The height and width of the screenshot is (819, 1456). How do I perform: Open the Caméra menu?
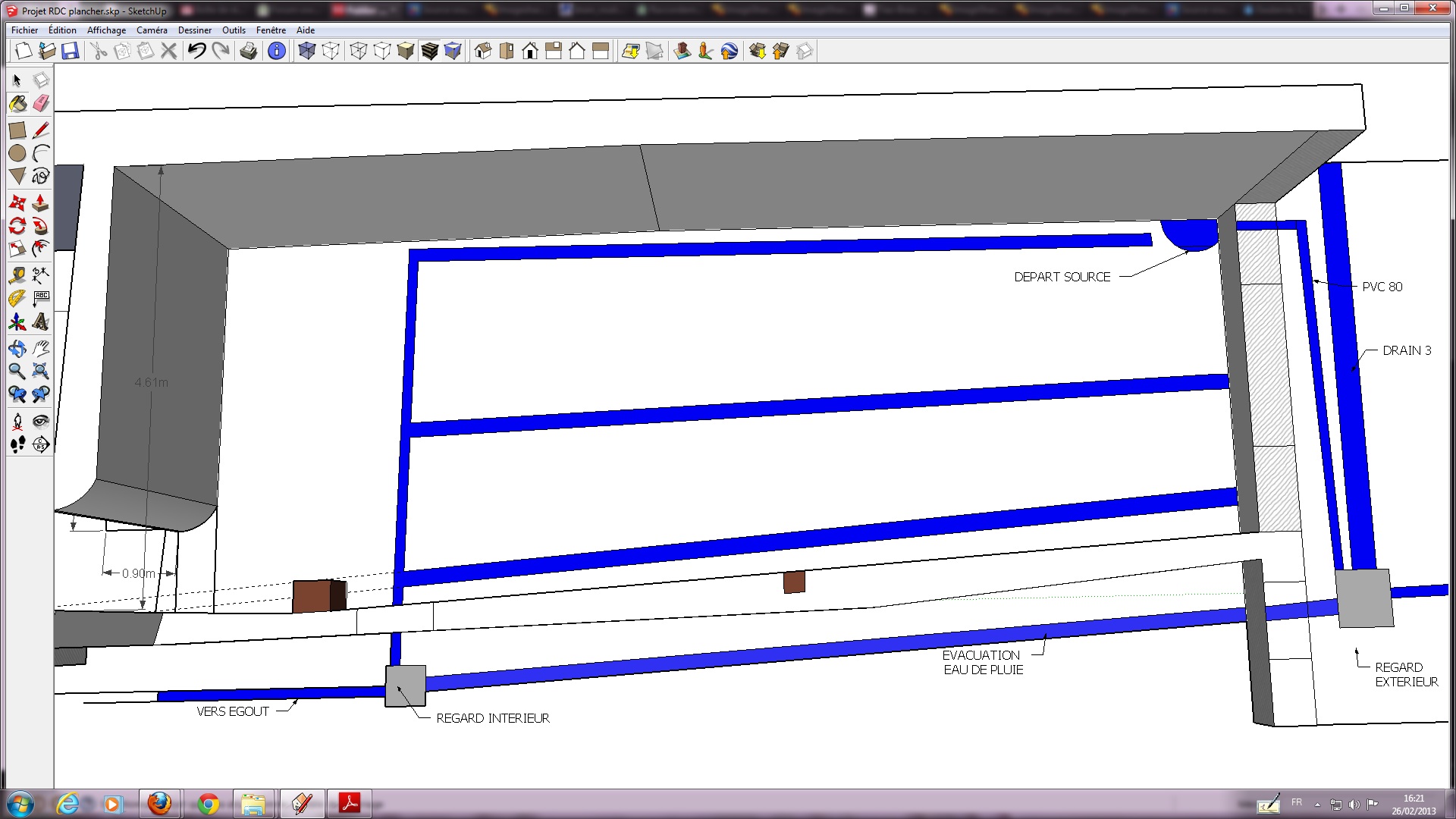point(152,30)
